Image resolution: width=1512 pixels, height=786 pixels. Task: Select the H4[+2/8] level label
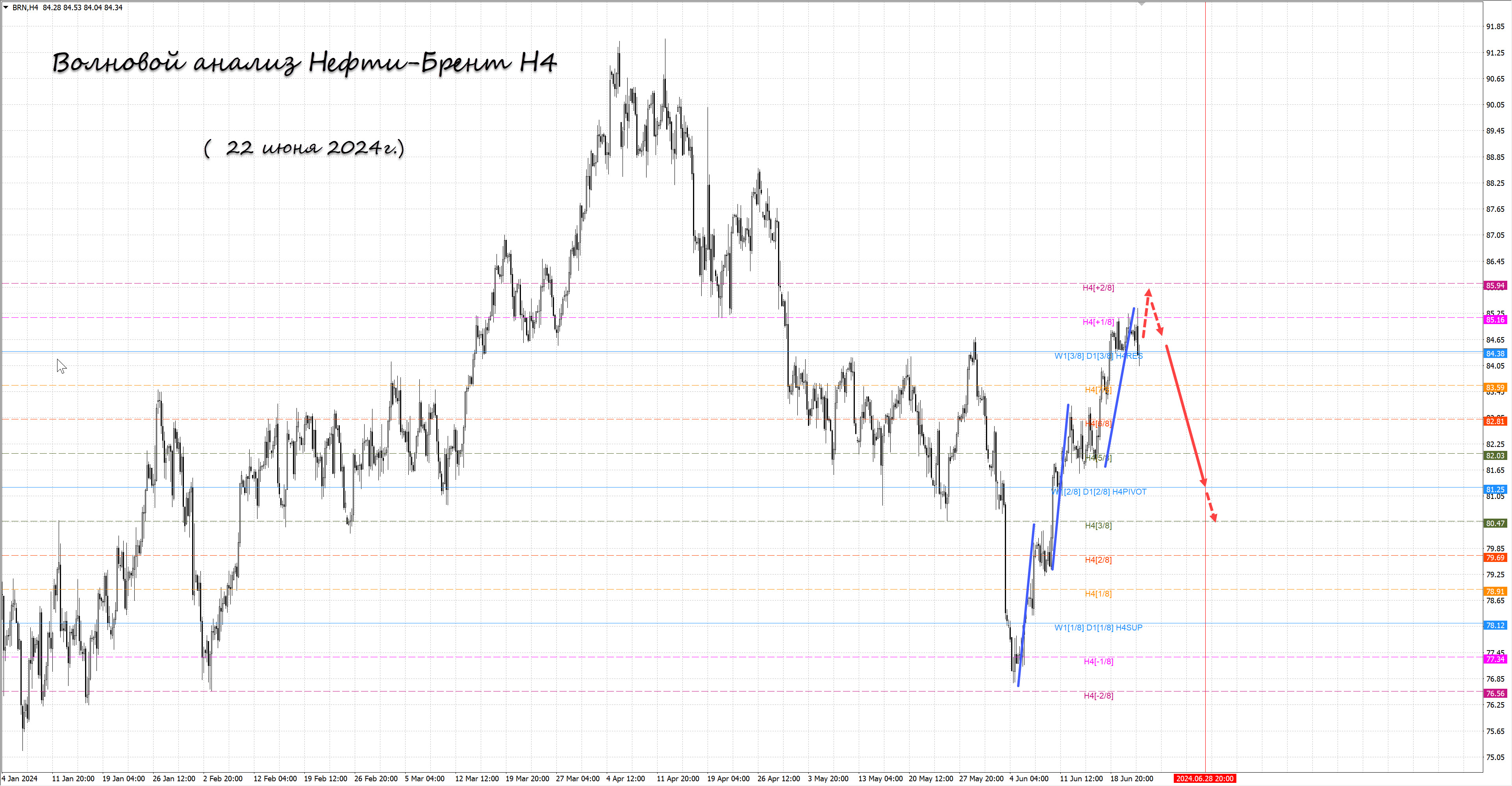(1098, 287)
